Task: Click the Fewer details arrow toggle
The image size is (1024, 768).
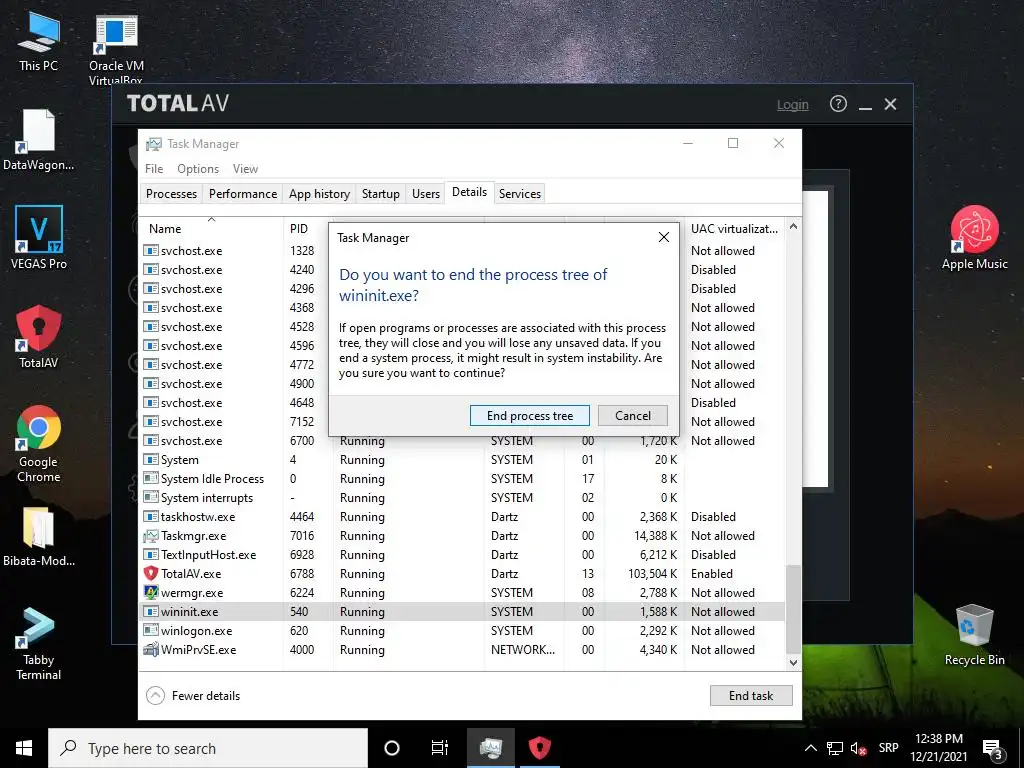Action: (155, 696)
